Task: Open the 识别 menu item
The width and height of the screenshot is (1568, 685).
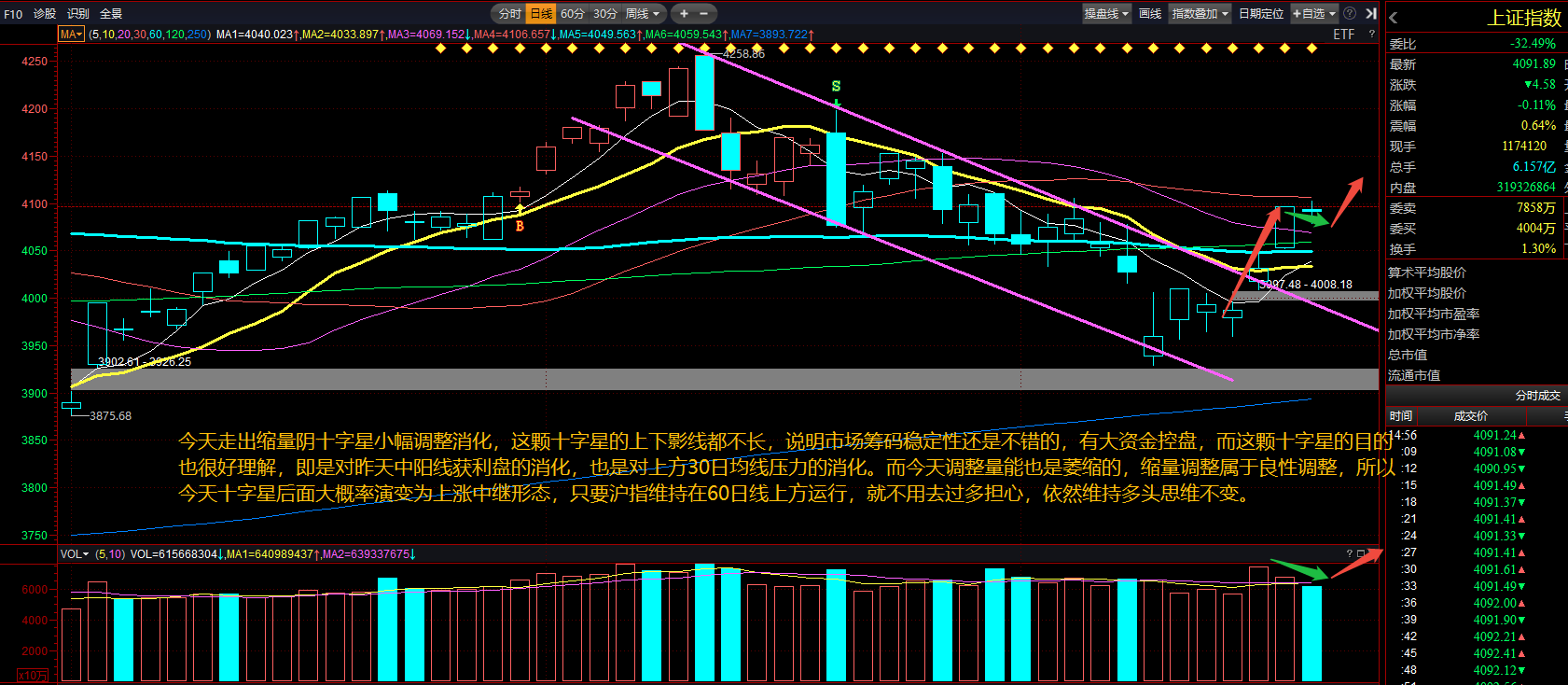Action: (x=78, y=13)
